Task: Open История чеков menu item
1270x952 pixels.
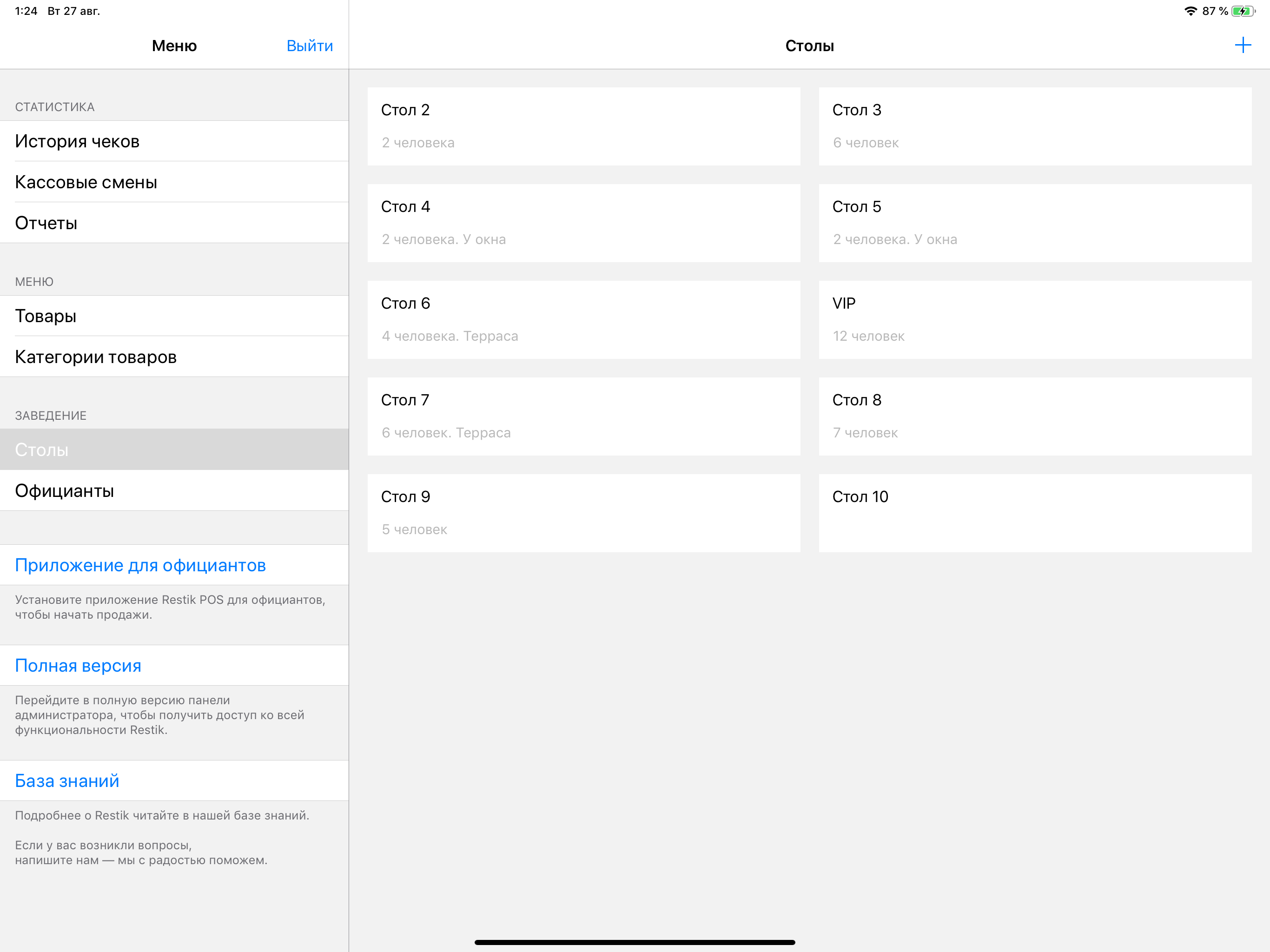Action: (x=174, y=141)
